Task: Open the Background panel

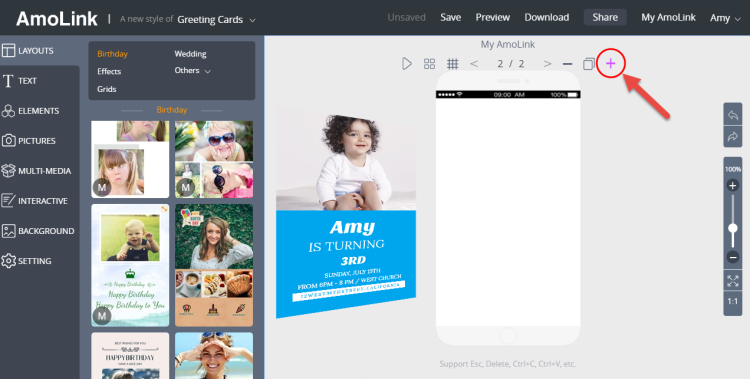Action: pos(39,231)
